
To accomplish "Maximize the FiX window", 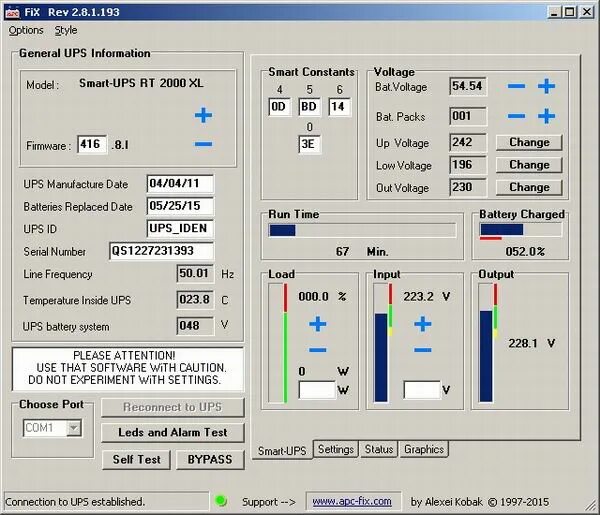I will tap(569, 12).
